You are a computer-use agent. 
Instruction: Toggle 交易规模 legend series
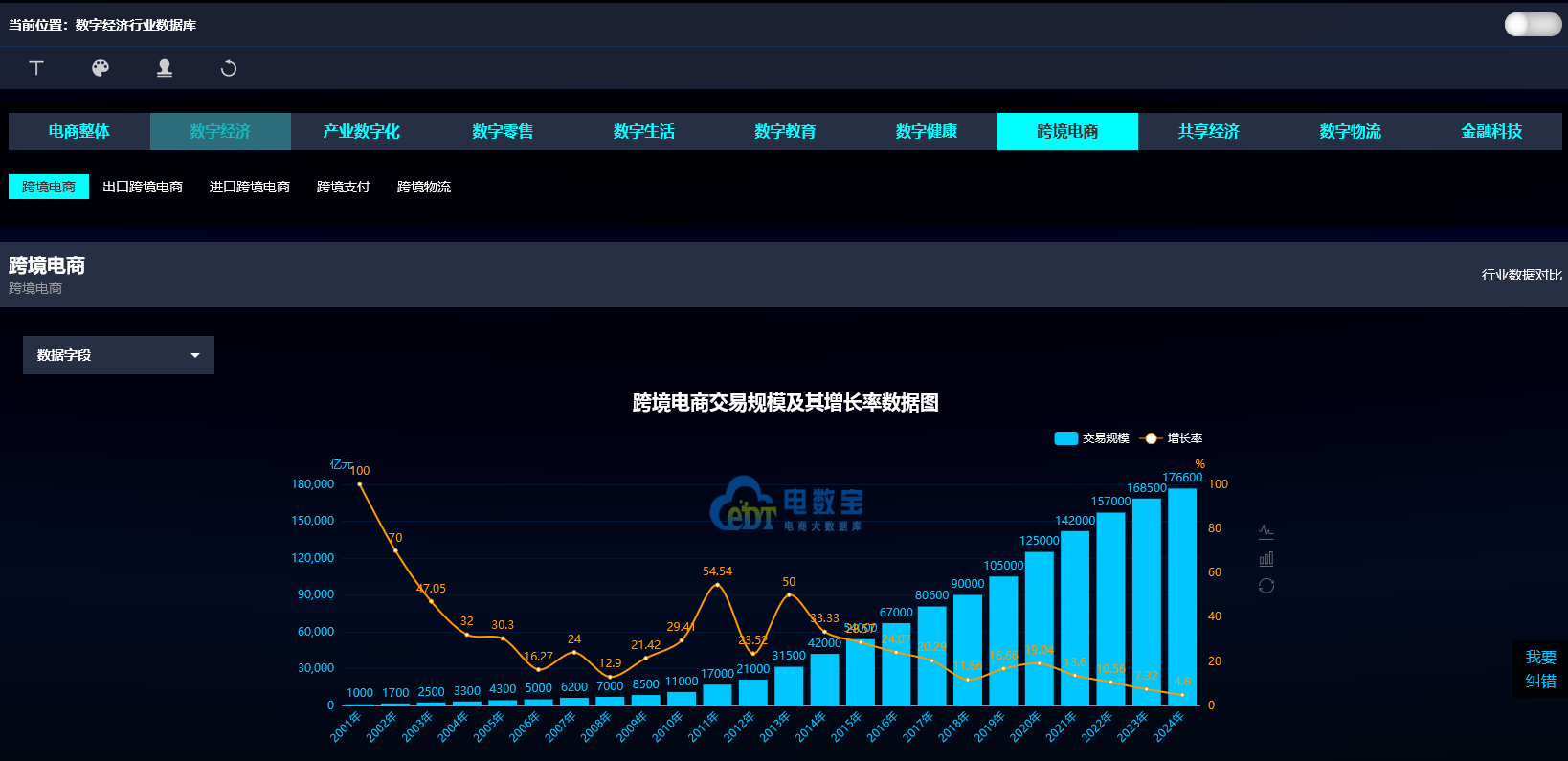(x=1091, y=438)
